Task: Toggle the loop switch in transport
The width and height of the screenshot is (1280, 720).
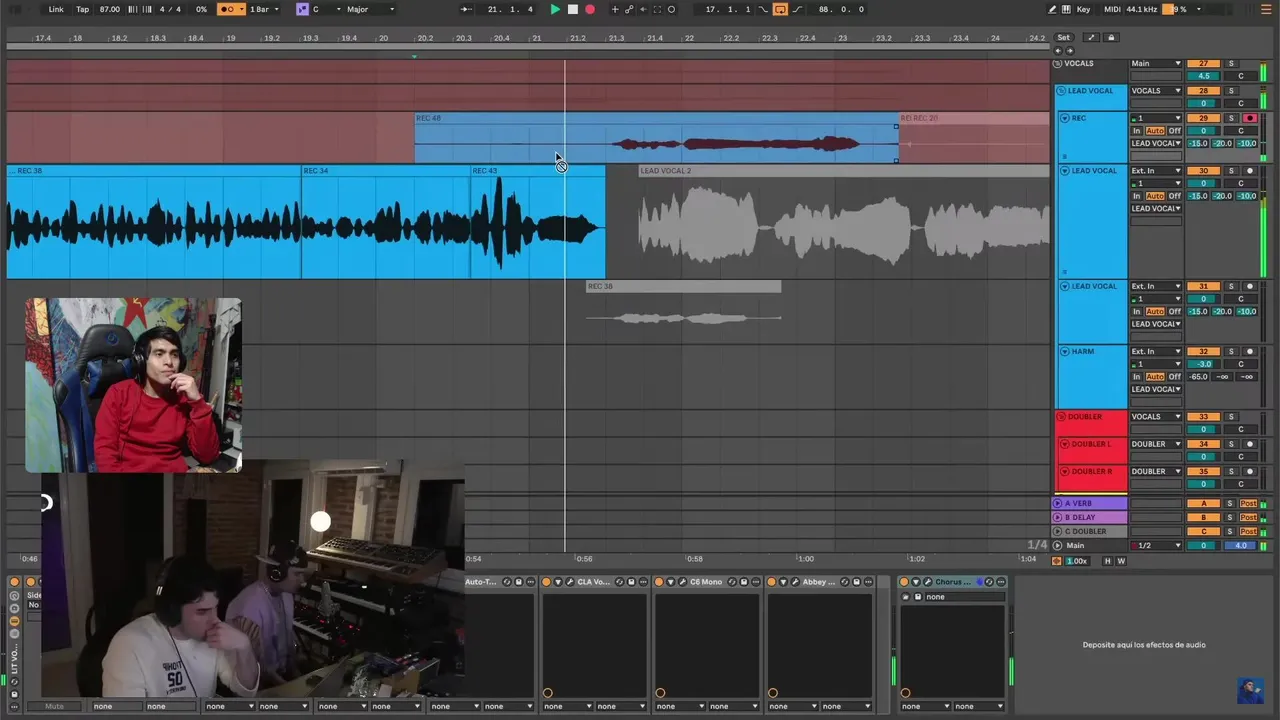Action: pos(780,9)
